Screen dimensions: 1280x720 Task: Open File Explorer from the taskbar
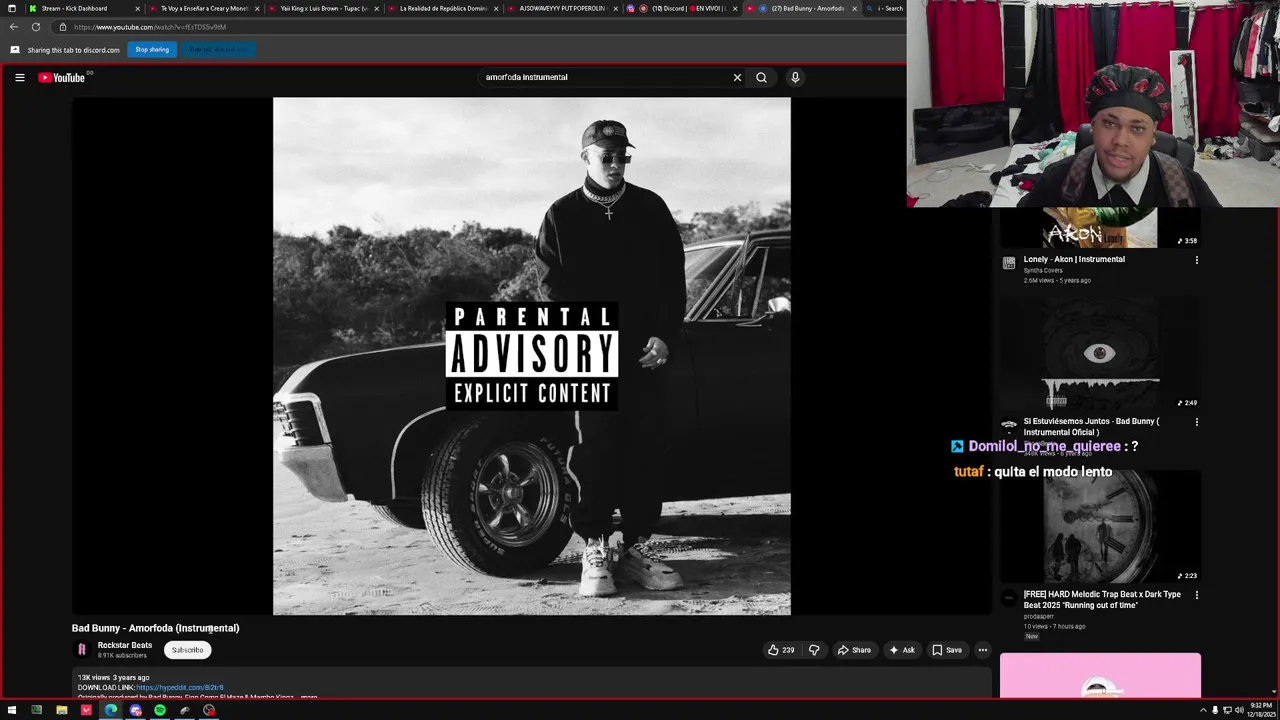pyautogui.click(x=61, y=710)
